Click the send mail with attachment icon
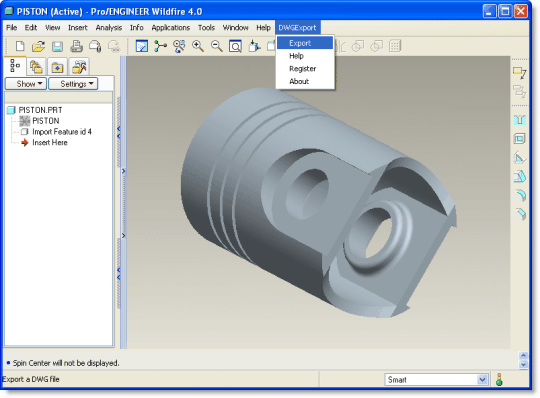Screen dimensions: 540x398 pyautogui.click(x=95, y=46)
